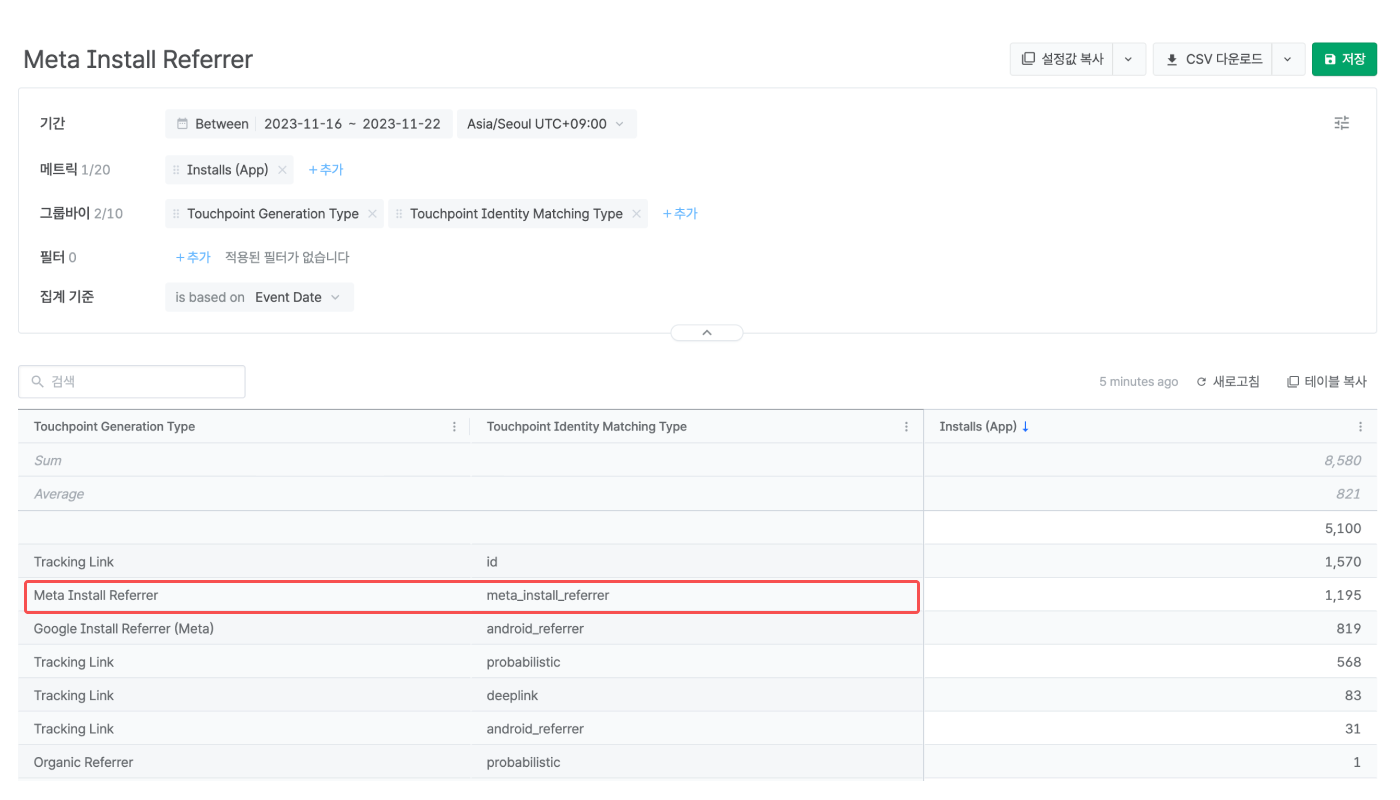Toggle sort arrow on Installs (App) column
The width and height of the screenshot is (1400, 800).
click(1025, 427)
